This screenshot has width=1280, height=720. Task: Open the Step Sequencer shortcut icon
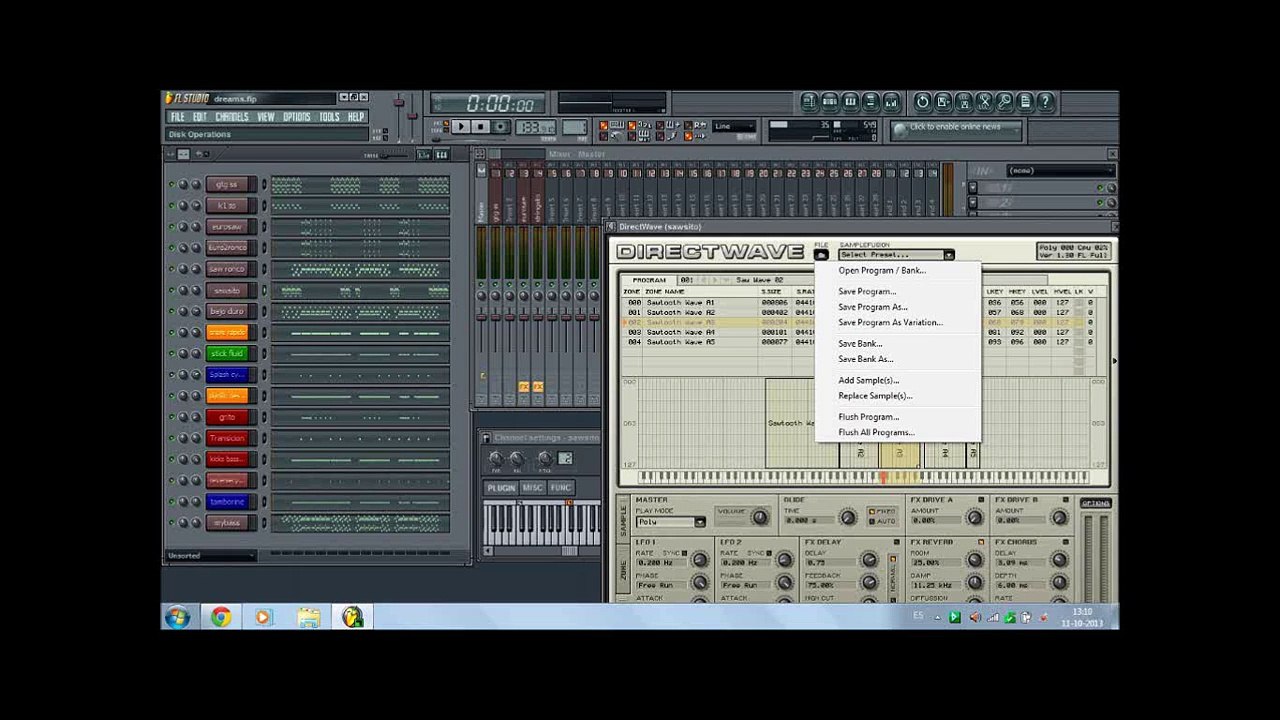click(829, 102)
